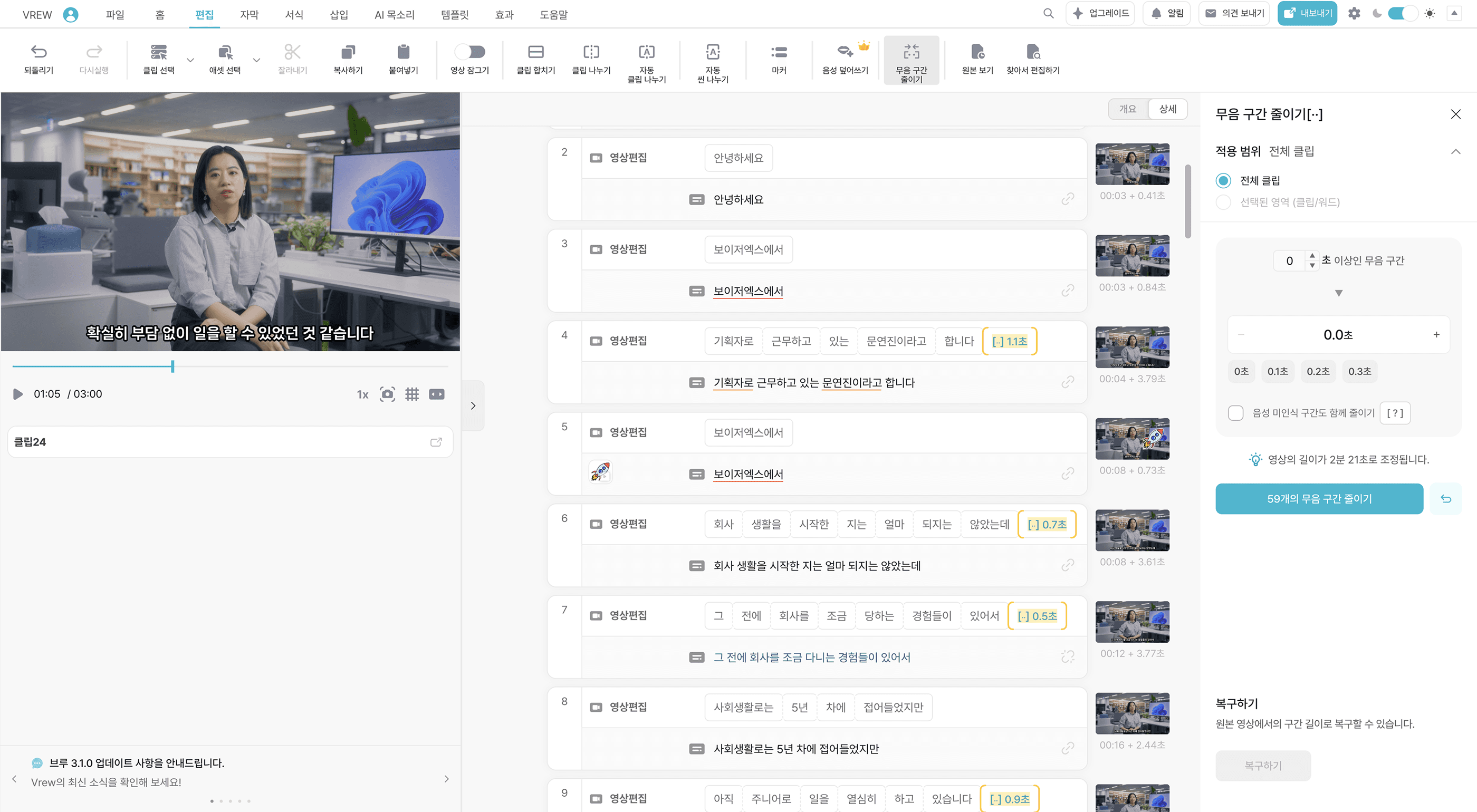Viewport: 1477px width, 812px height.
Task: Select the 전체 클립 radio button
Action: (1223, 180)
